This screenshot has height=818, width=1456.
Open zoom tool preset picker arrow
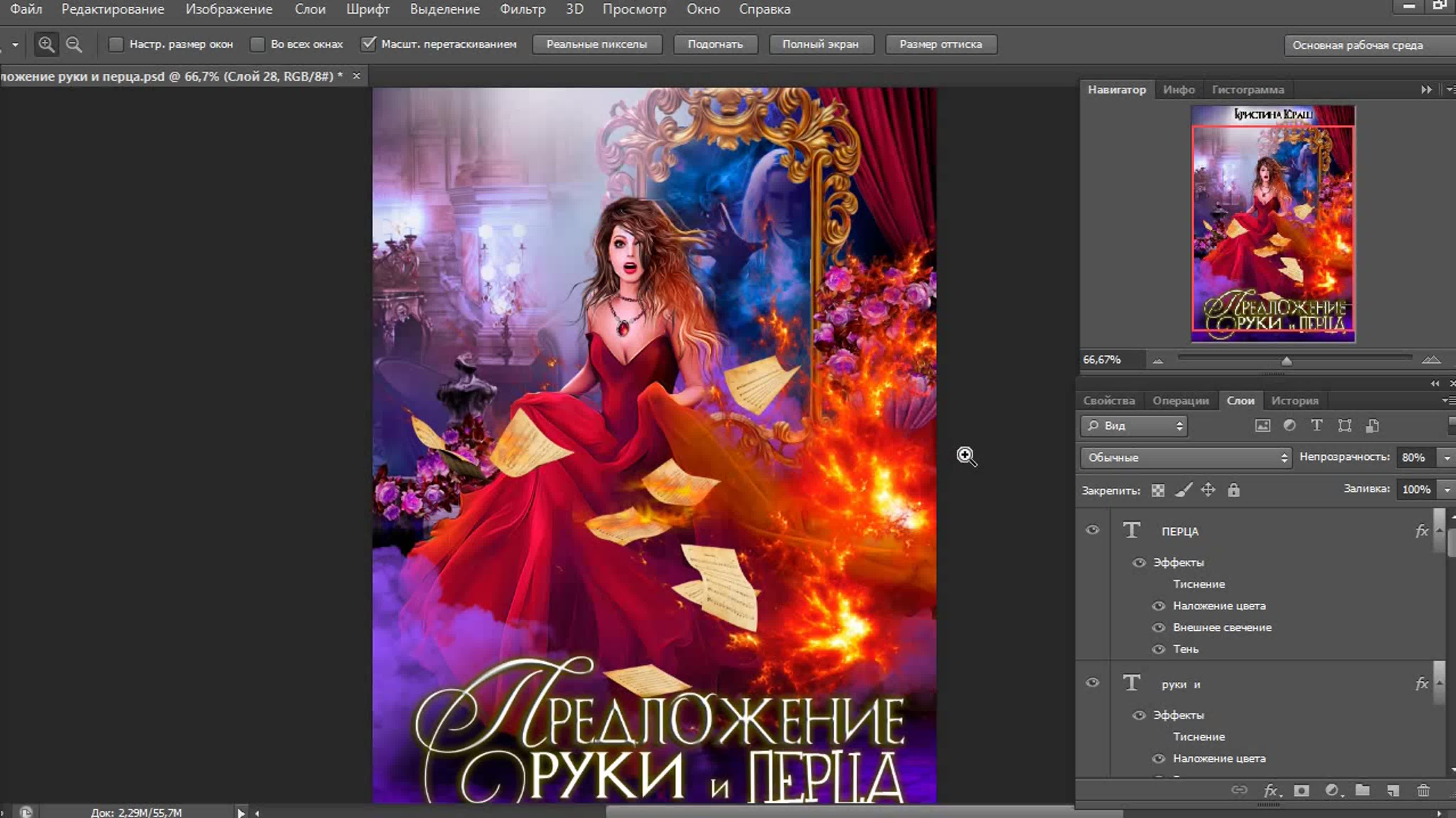(15, 44)
